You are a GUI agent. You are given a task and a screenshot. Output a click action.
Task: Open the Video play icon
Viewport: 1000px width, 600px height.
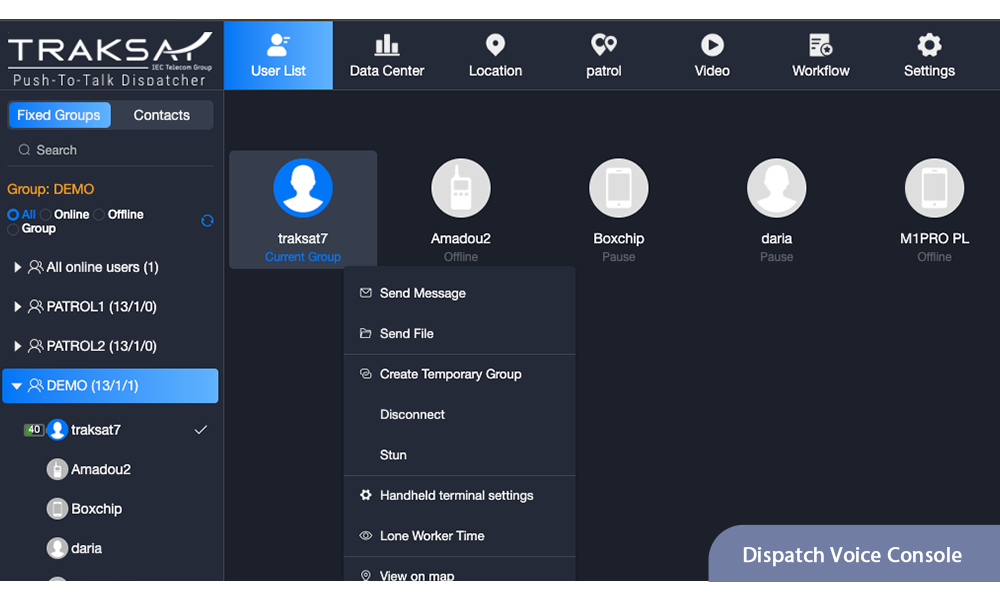tap(712, 46)
